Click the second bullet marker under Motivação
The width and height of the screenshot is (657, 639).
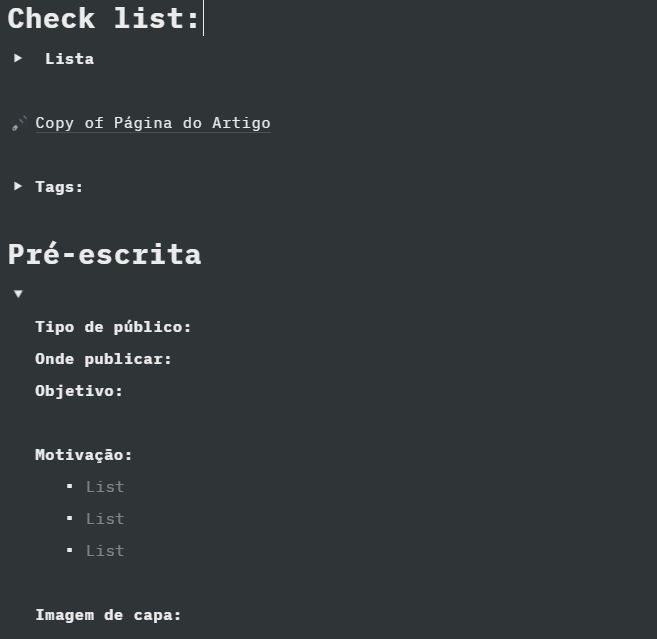[70, 518]
